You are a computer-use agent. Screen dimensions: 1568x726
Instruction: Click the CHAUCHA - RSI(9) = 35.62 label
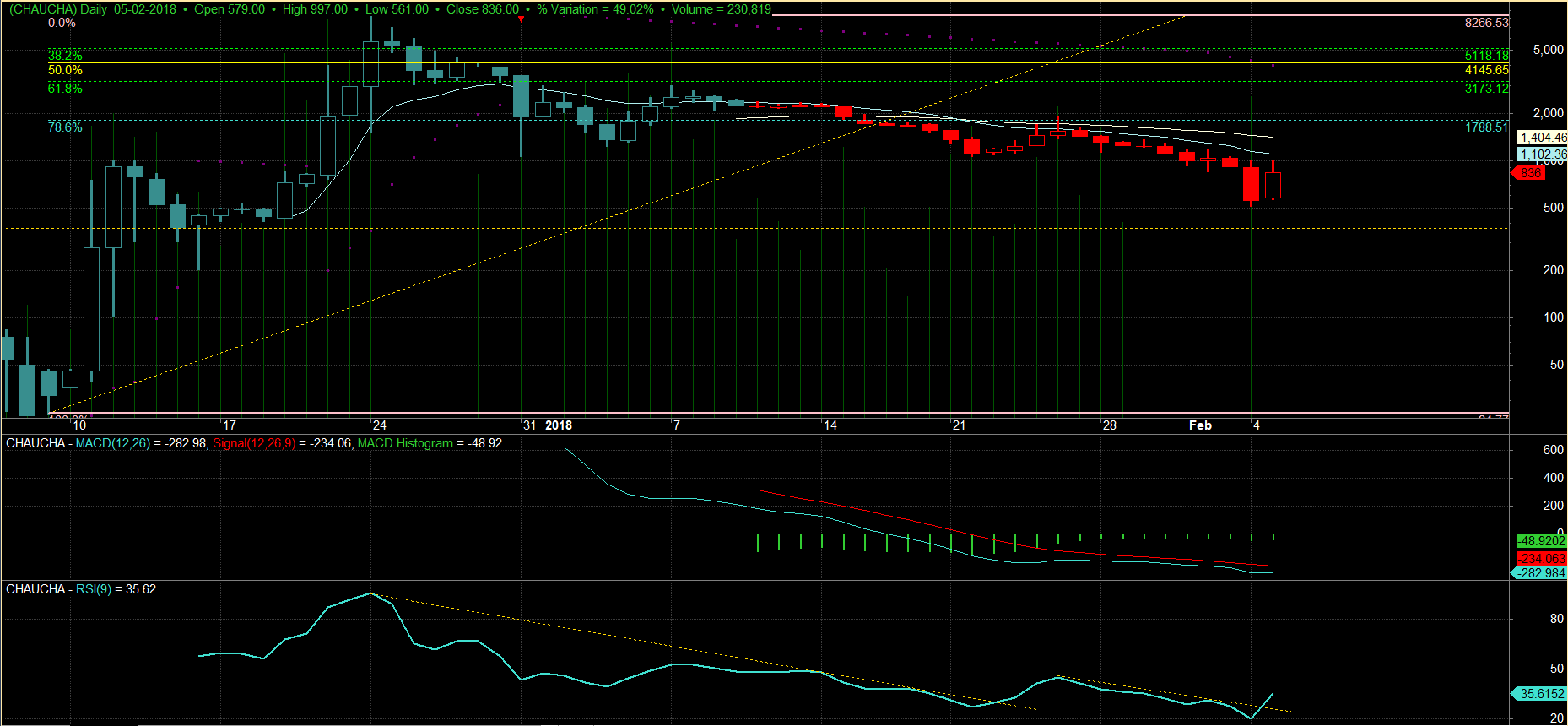coord(81,589)
